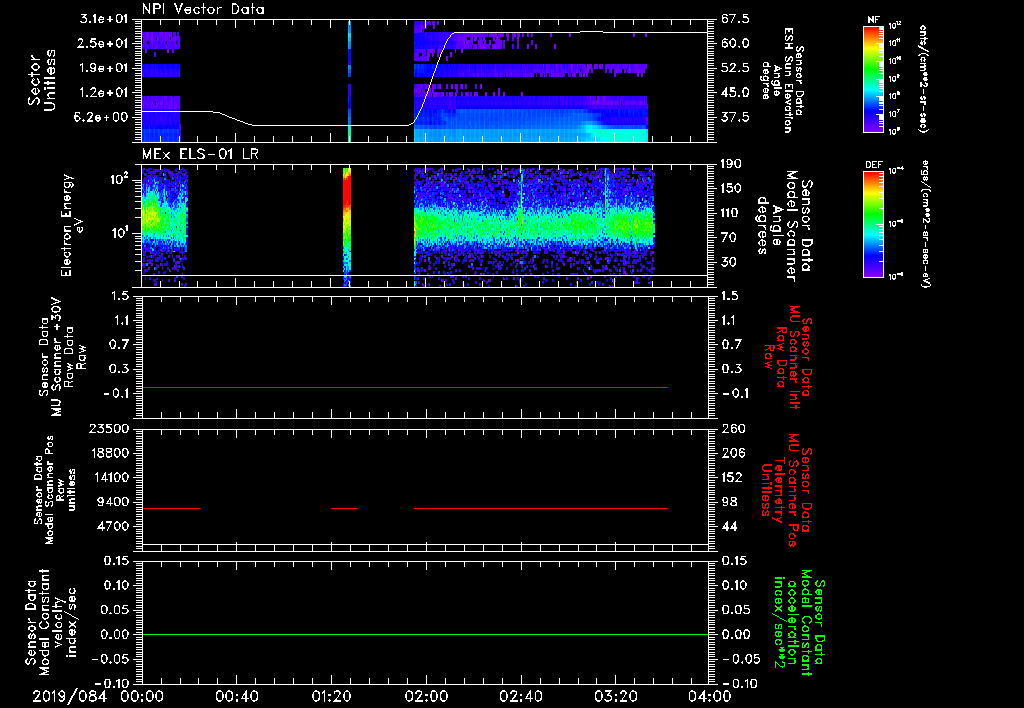Viewport: 1024px width, 708px height.
Task: Click the "206" telemetry tick label
Action: click(x=732, y=453)
